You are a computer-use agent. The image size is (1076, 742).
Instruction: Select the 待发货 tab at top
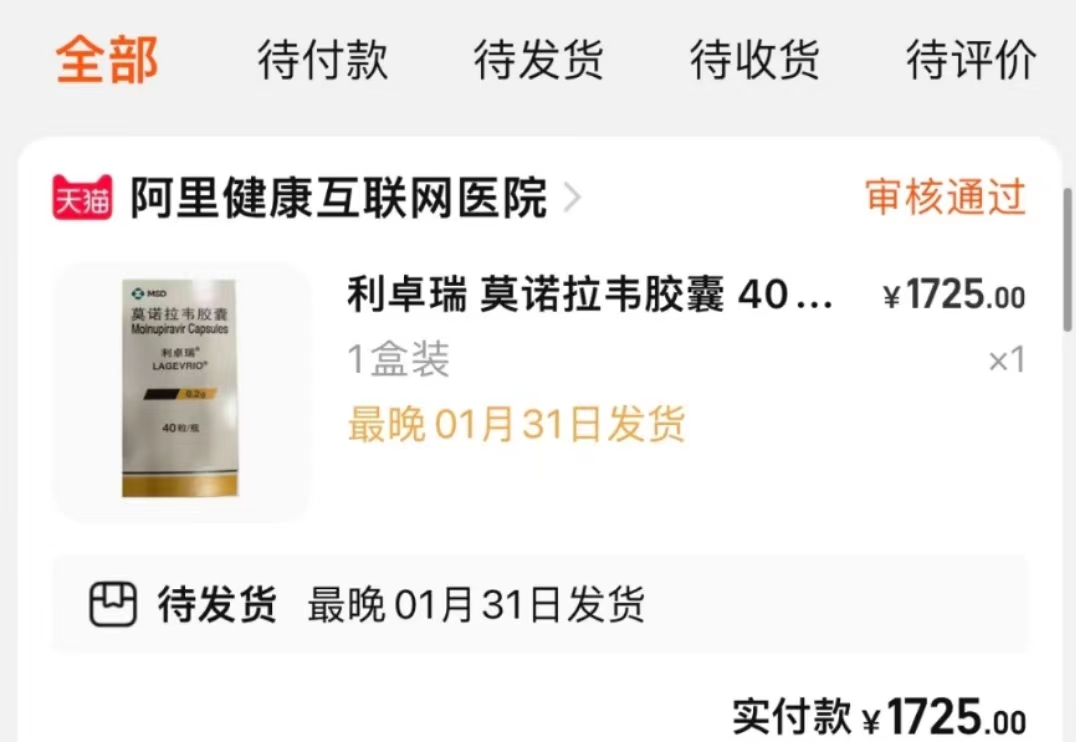click(x=539, y=60)
